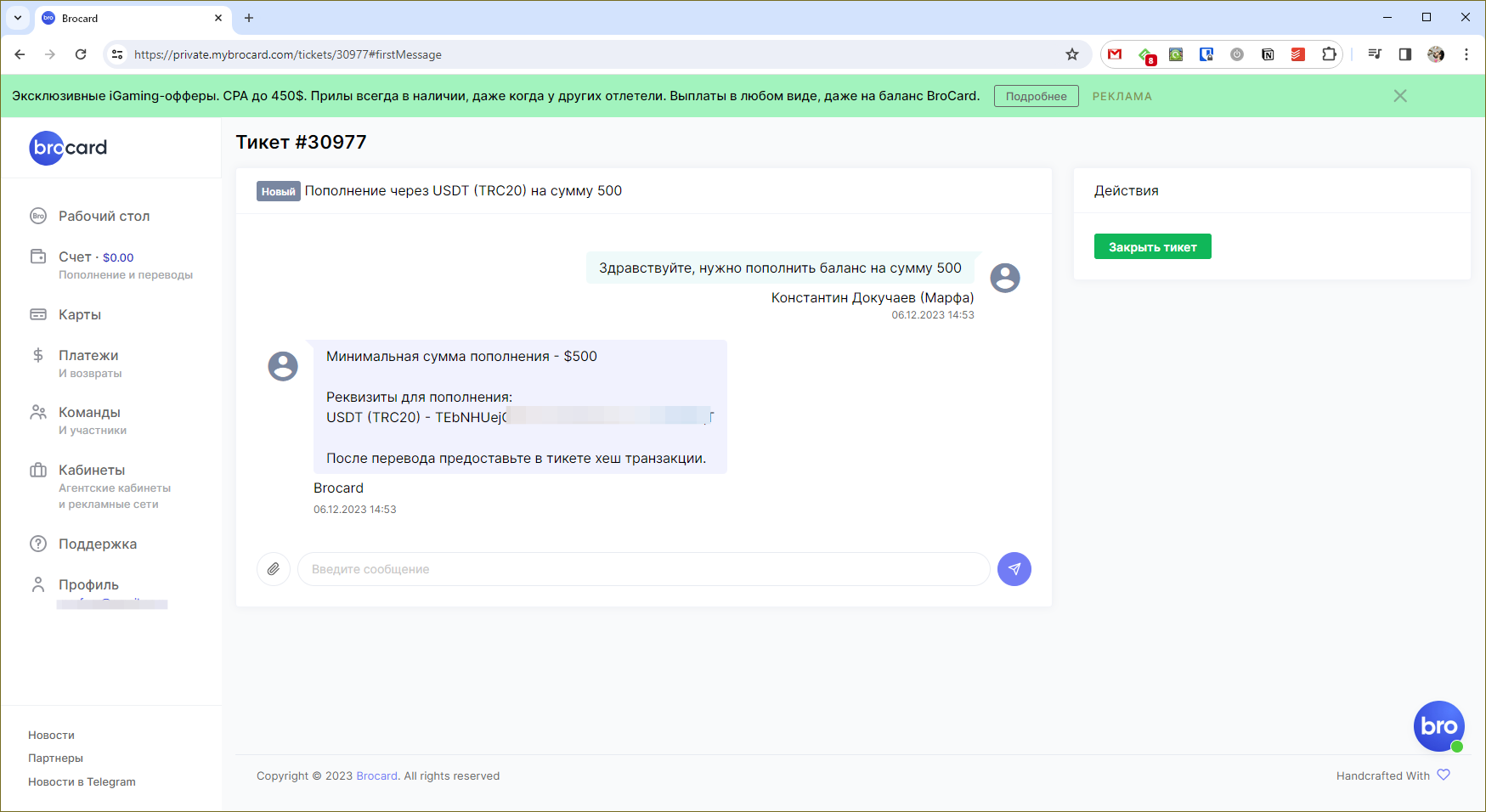1486x812 pixels.
Task: Click the USDT (TRC20) wallet address line
Action: point(520,417)
